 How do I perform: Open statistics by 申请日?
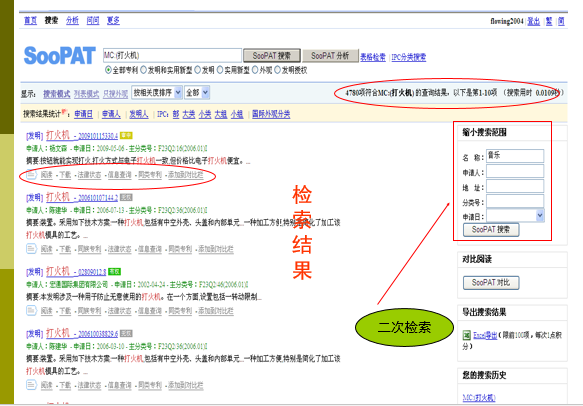point(84,114)
